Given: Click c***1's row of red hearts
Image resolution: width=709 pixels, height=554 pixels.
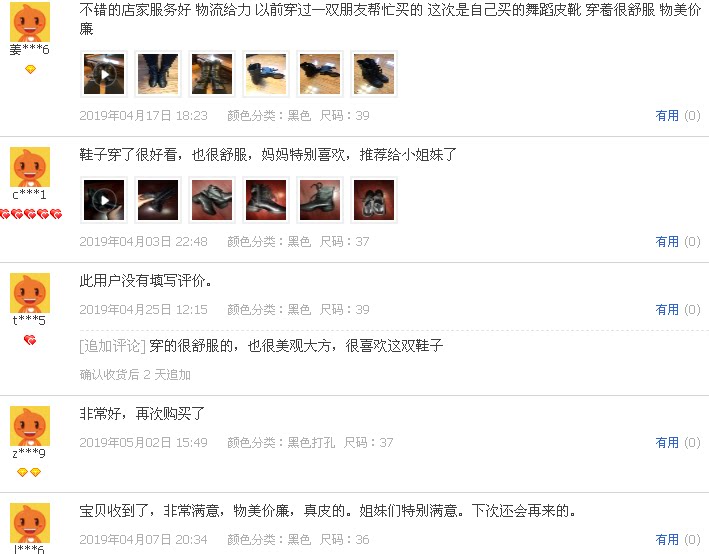Looking at the screenshot, I should tap(31, 214).
